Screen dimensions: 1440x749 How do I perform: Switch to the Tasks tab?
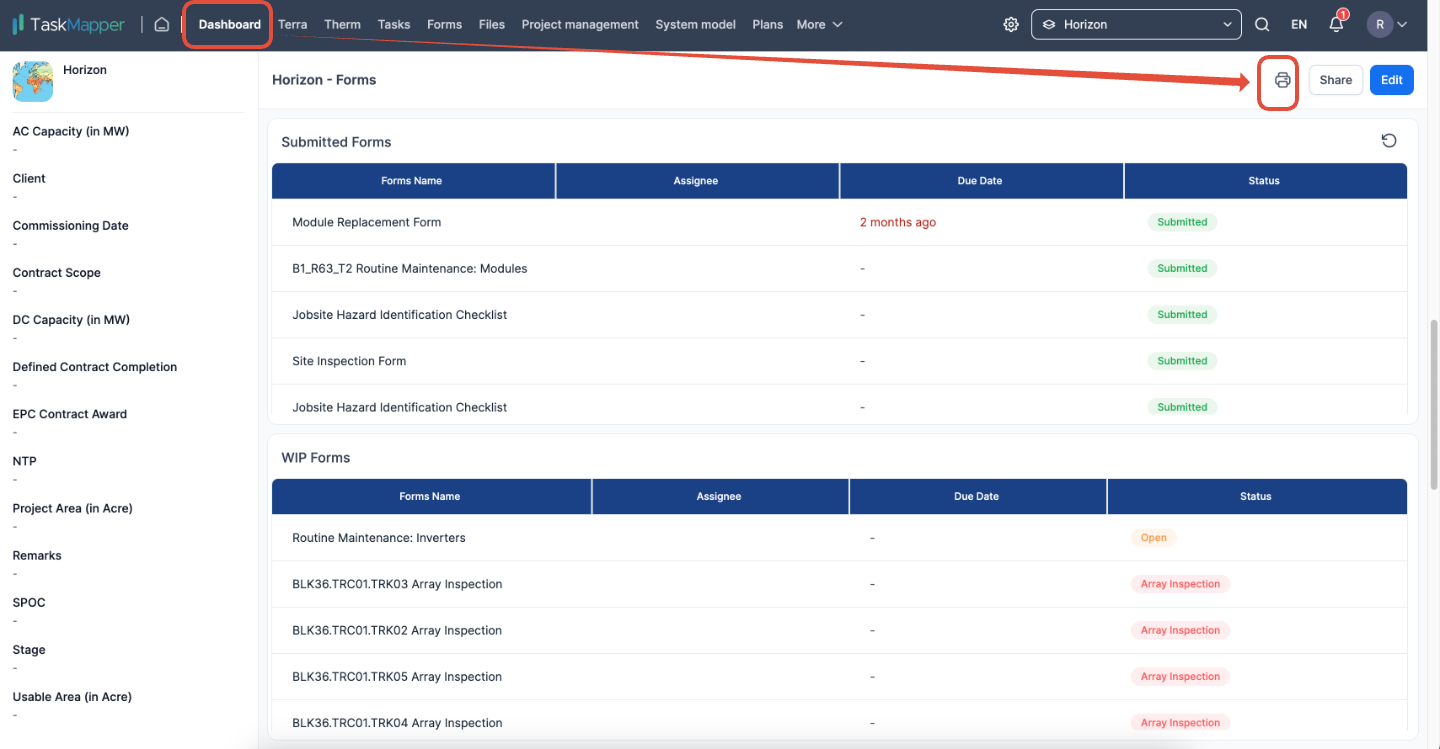click(394, 24)
